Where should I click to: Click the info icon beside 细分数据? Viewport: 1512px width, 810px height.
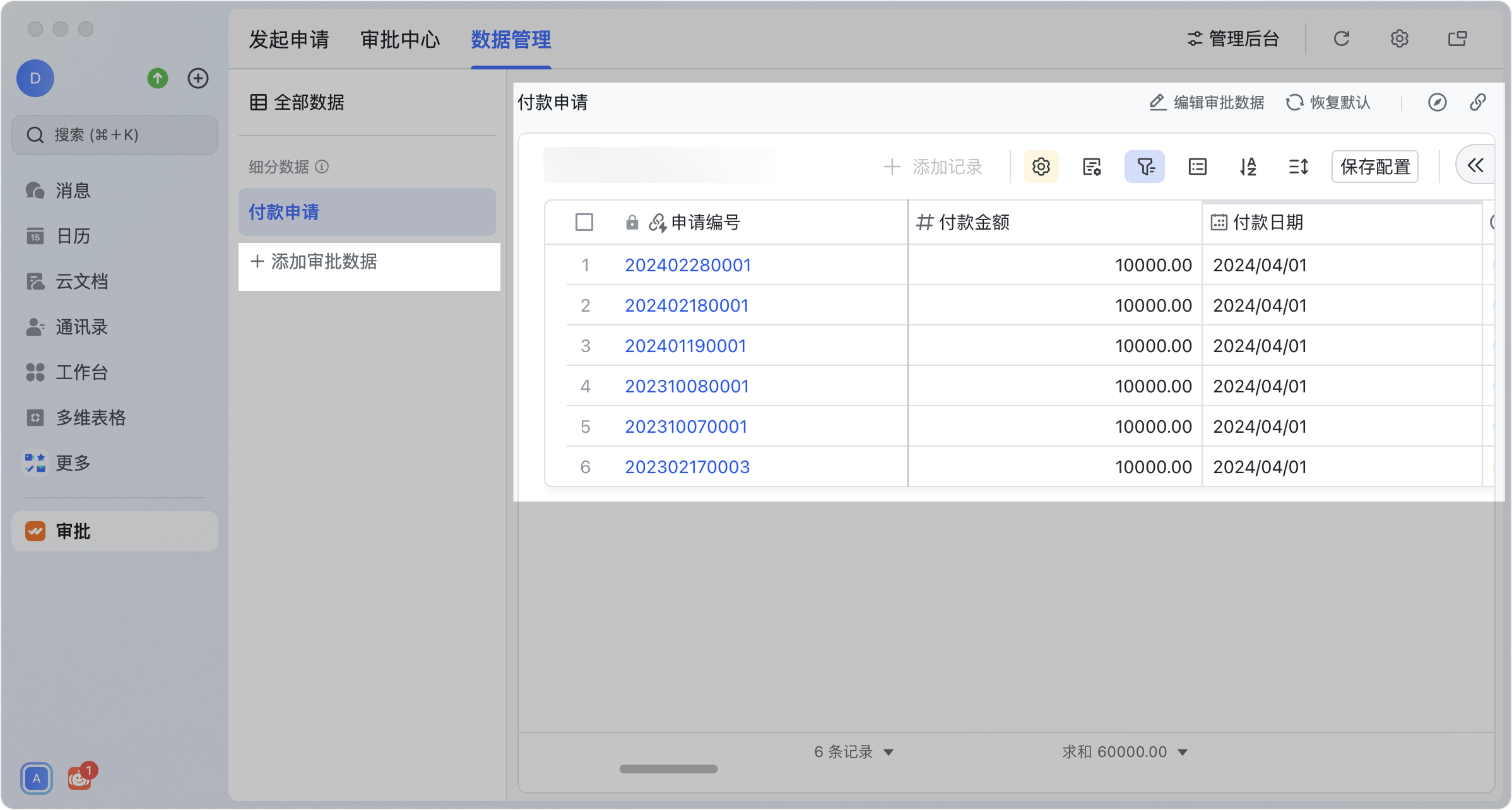click(x=322, y=167)
